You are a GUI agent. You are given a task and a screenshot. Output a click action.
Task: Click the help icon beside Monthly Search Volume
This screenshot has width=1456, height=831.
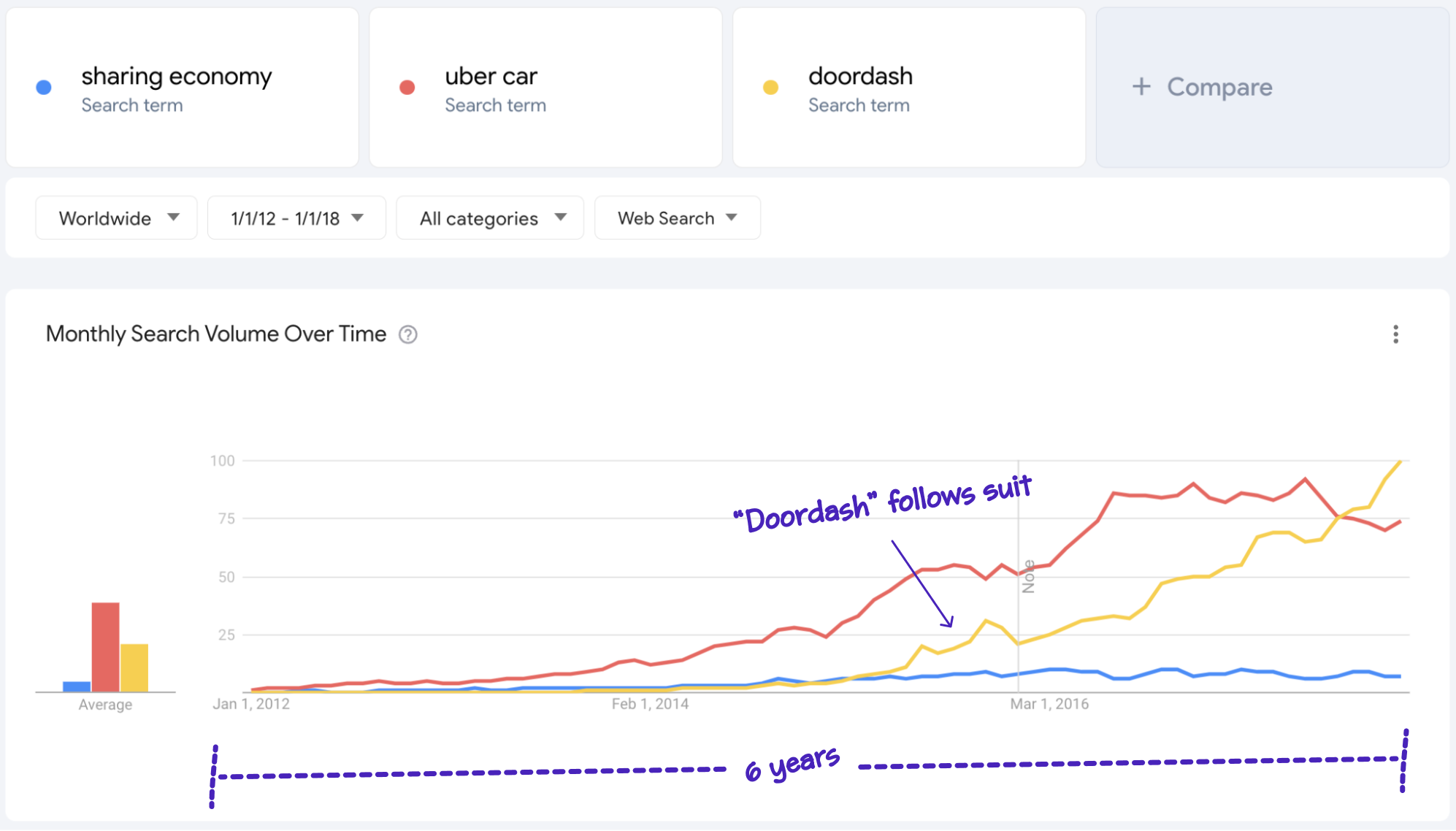pos(408,334)
